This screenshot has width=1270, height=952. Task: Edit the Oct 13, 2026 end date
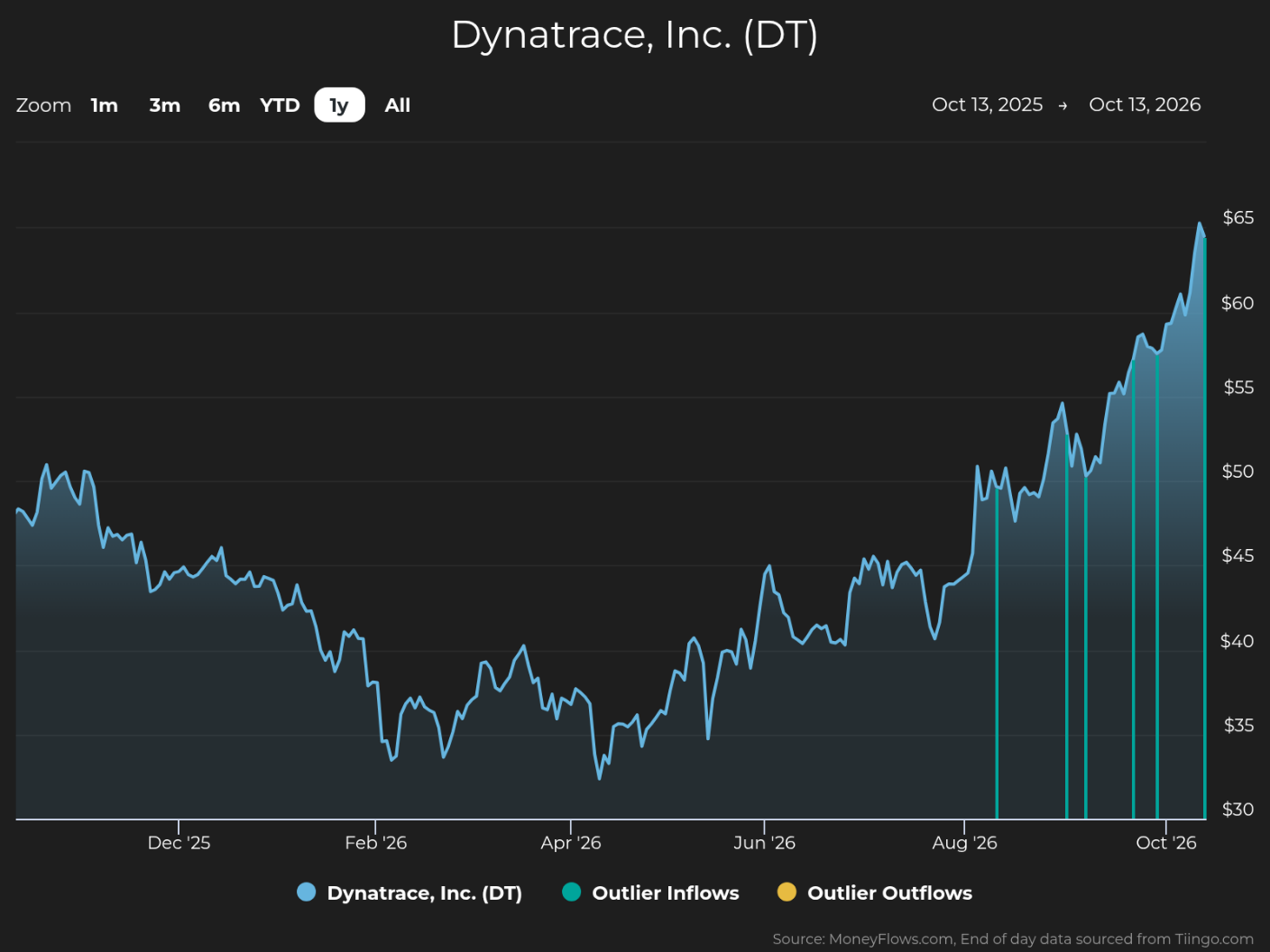tap(1145, 105)
